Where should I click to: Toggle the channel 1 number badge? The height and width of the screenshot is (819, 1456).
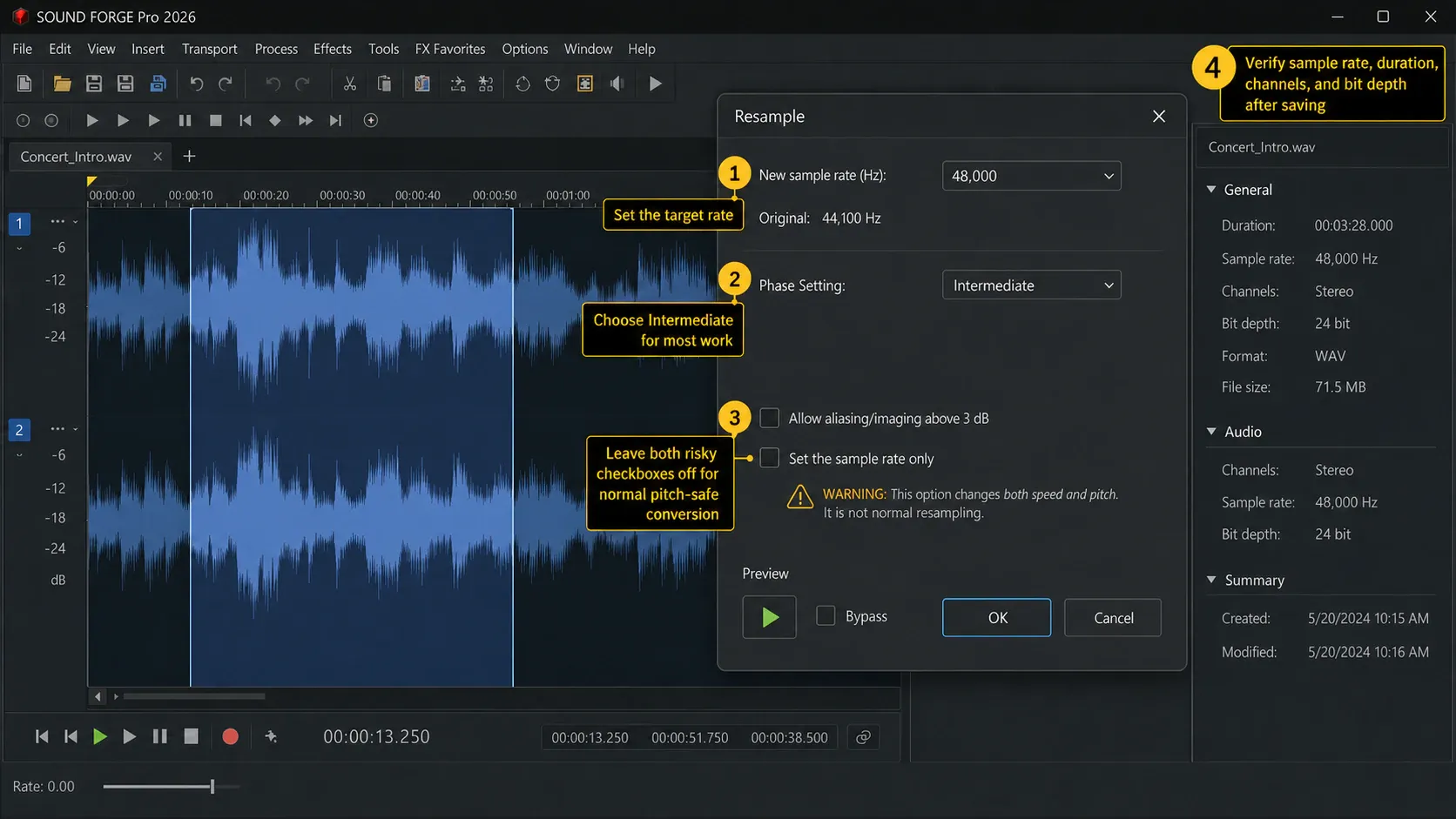pos(19,224)
